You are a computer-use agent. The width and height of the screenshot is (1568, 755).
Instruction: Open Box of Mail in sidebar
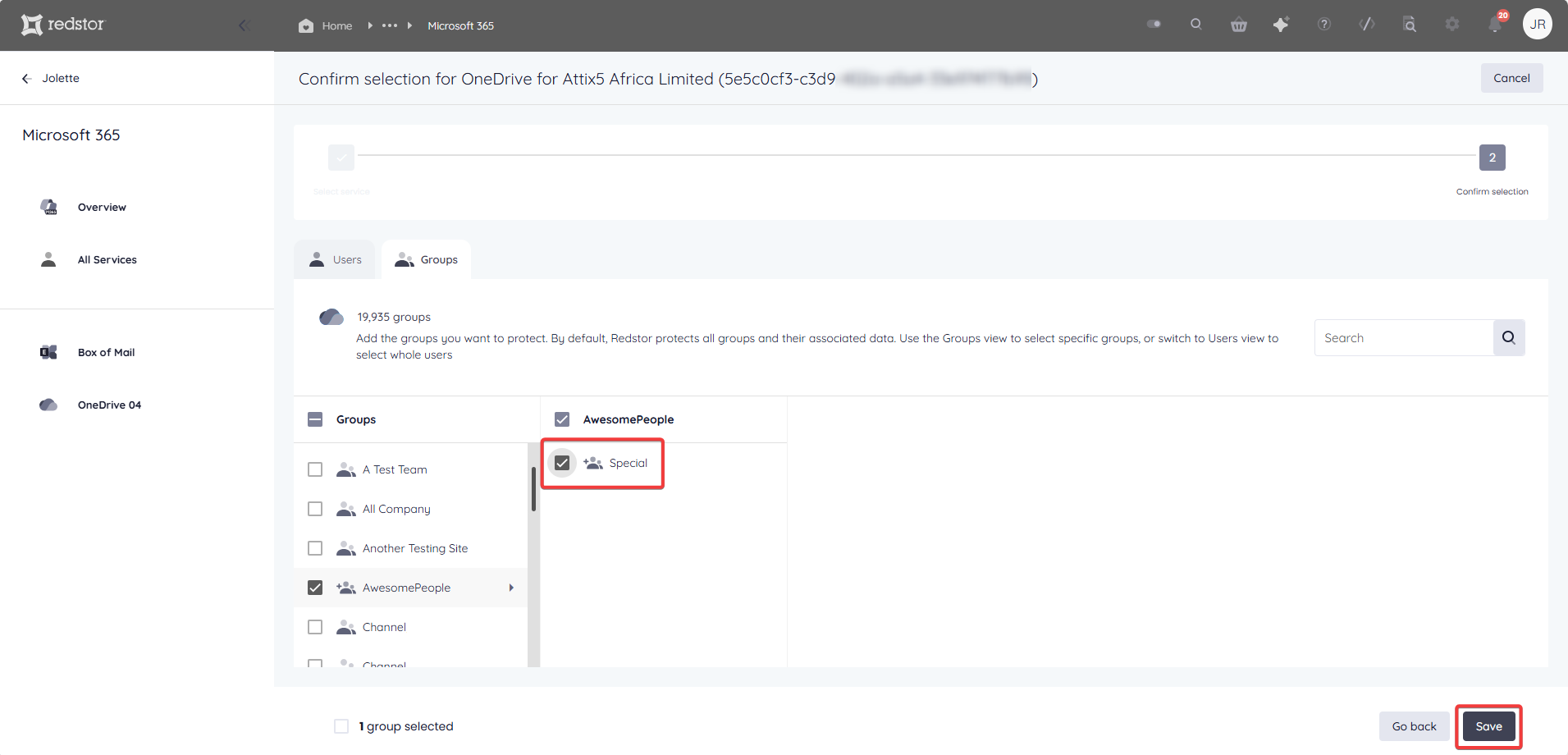click(106, 353)
